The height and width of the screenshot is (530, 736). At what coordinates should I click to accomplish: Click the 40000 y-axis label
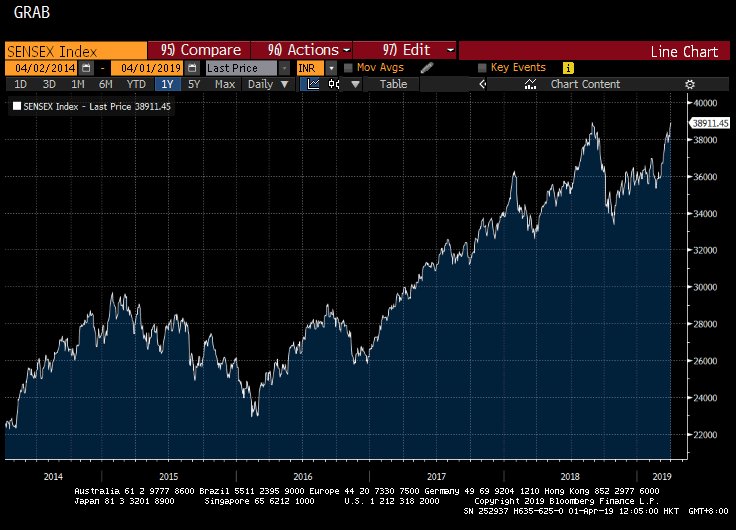pyautogui.click(x=705, y=103)
